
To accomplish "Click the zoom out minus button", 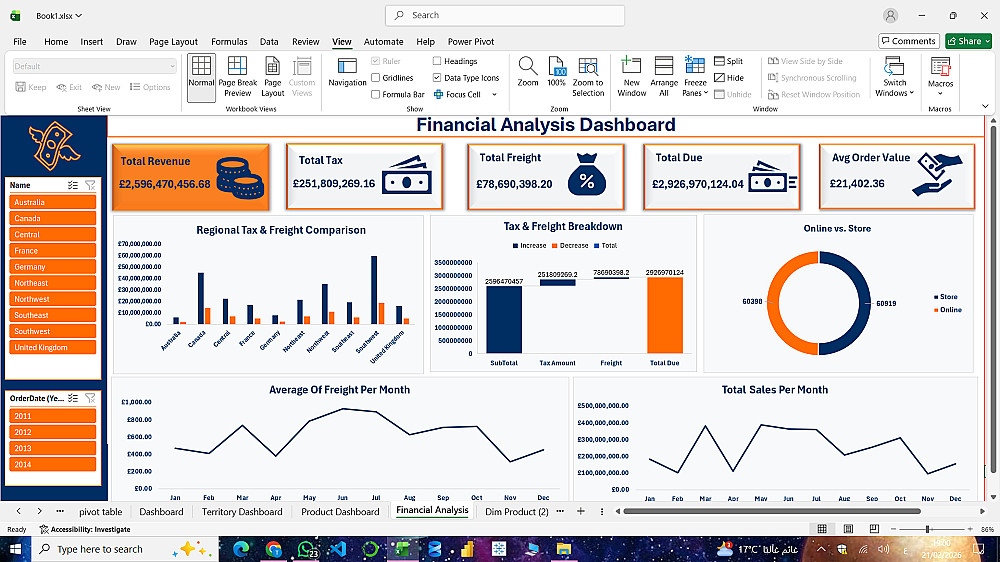I will click(x=893, y=529).
